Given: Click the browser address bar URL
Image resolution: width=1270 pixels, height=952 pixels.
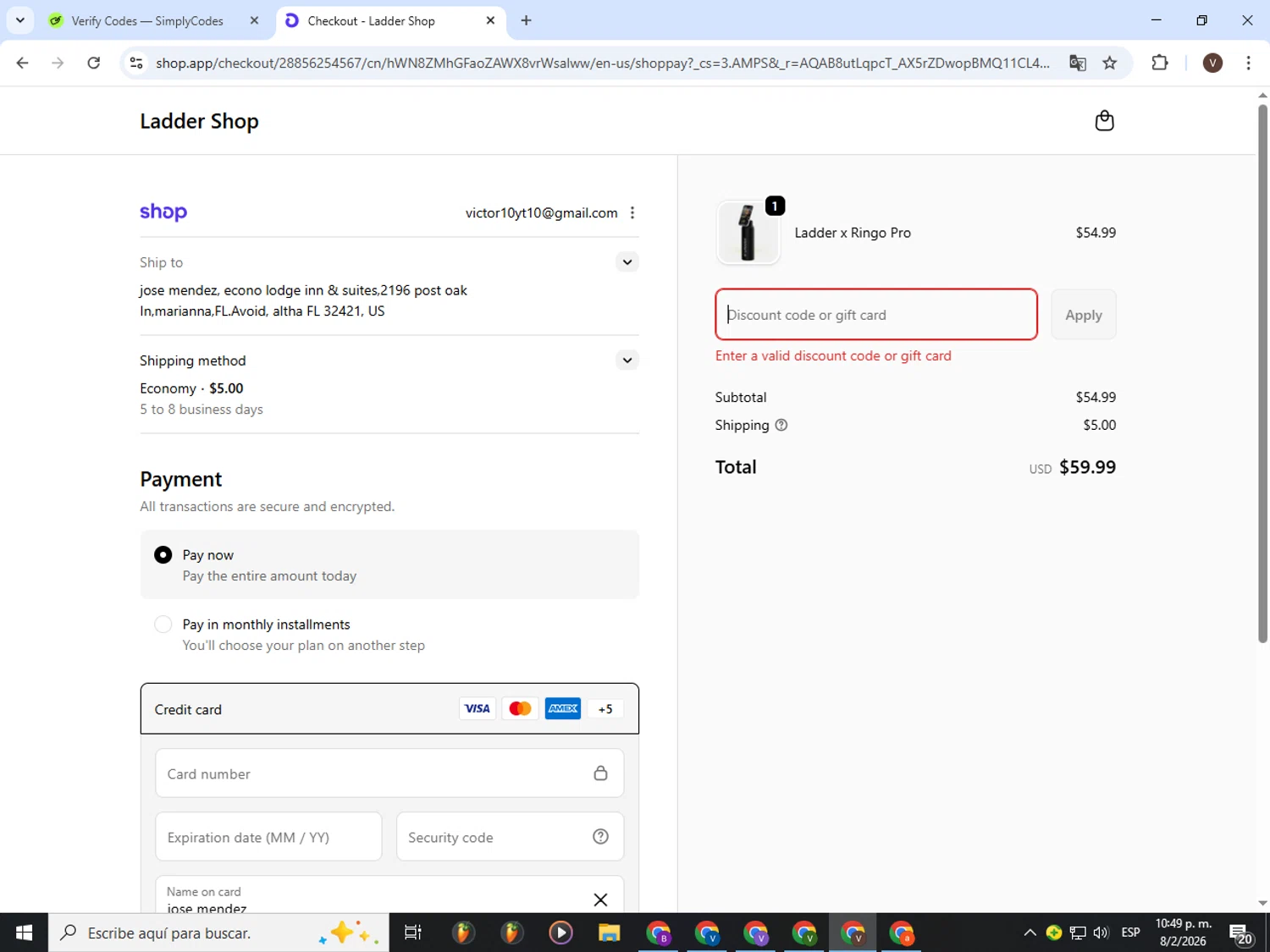Looking at the screenshot, I should [602, 63].
